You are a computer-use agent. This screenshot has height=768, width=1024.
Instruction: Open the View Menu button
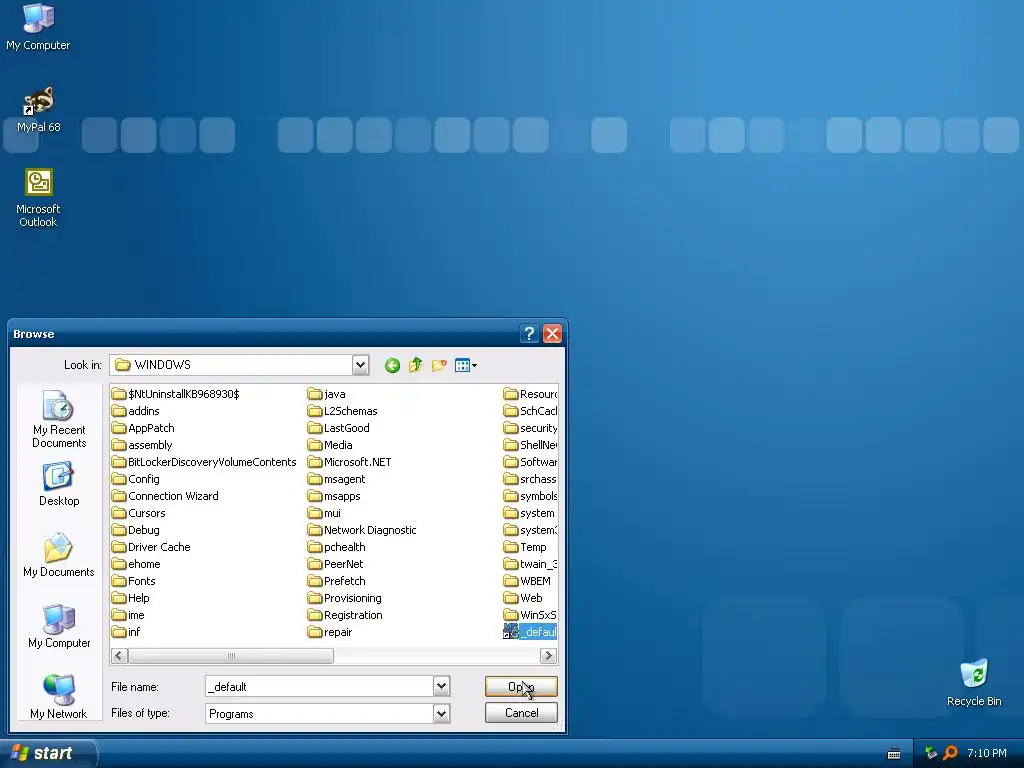click(x=466, y=365)
